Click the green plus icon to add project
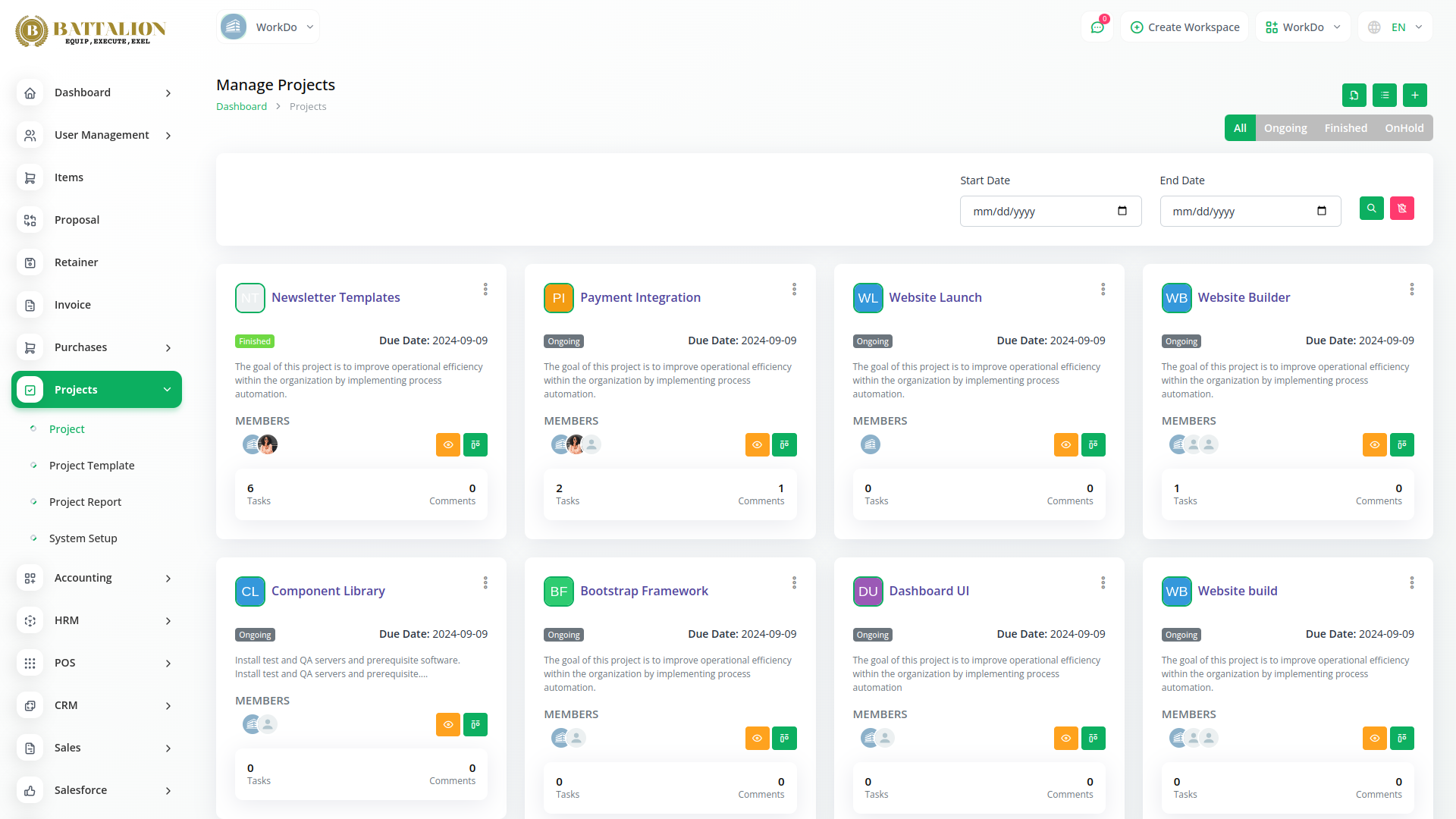The width and height of the screenshot is (1456, 819). point(1414,96)
